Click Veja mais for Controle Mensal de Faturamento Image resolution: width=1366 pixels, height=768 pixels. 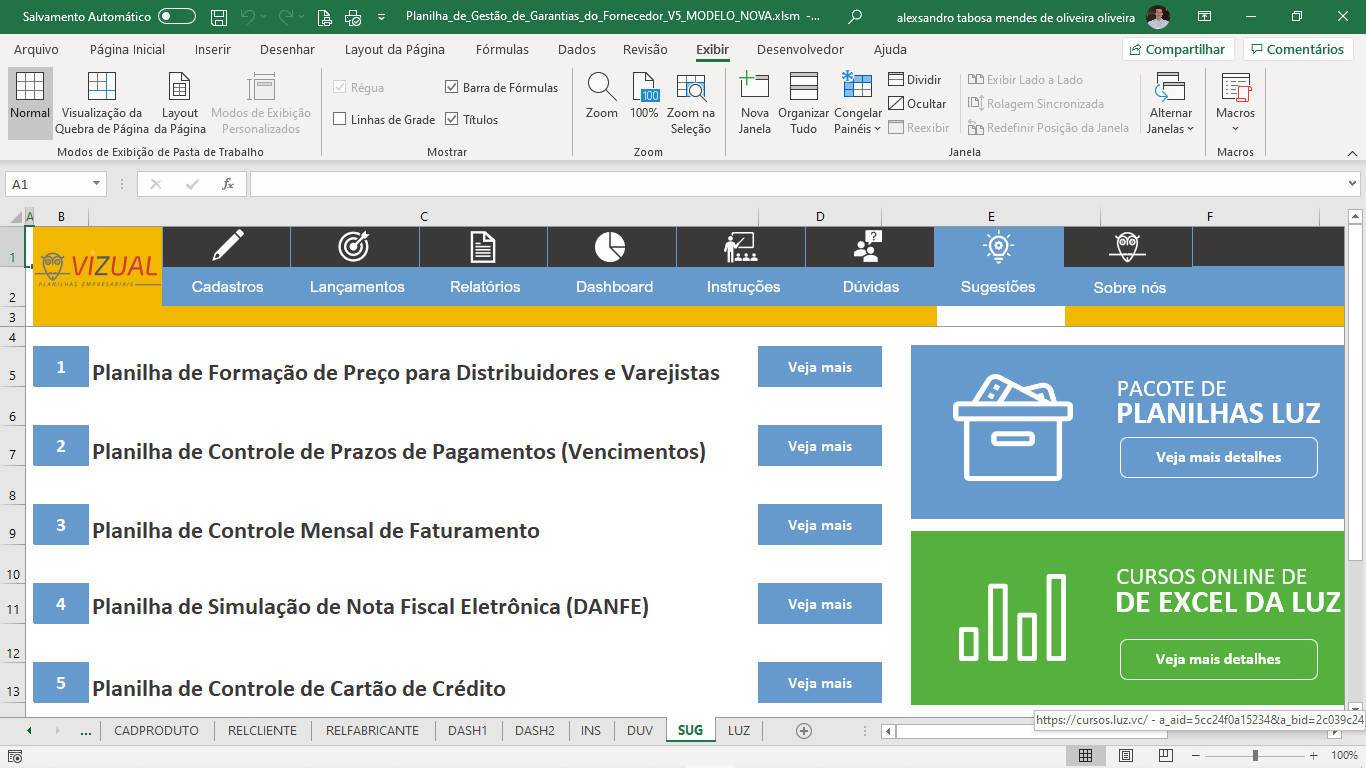819,525
